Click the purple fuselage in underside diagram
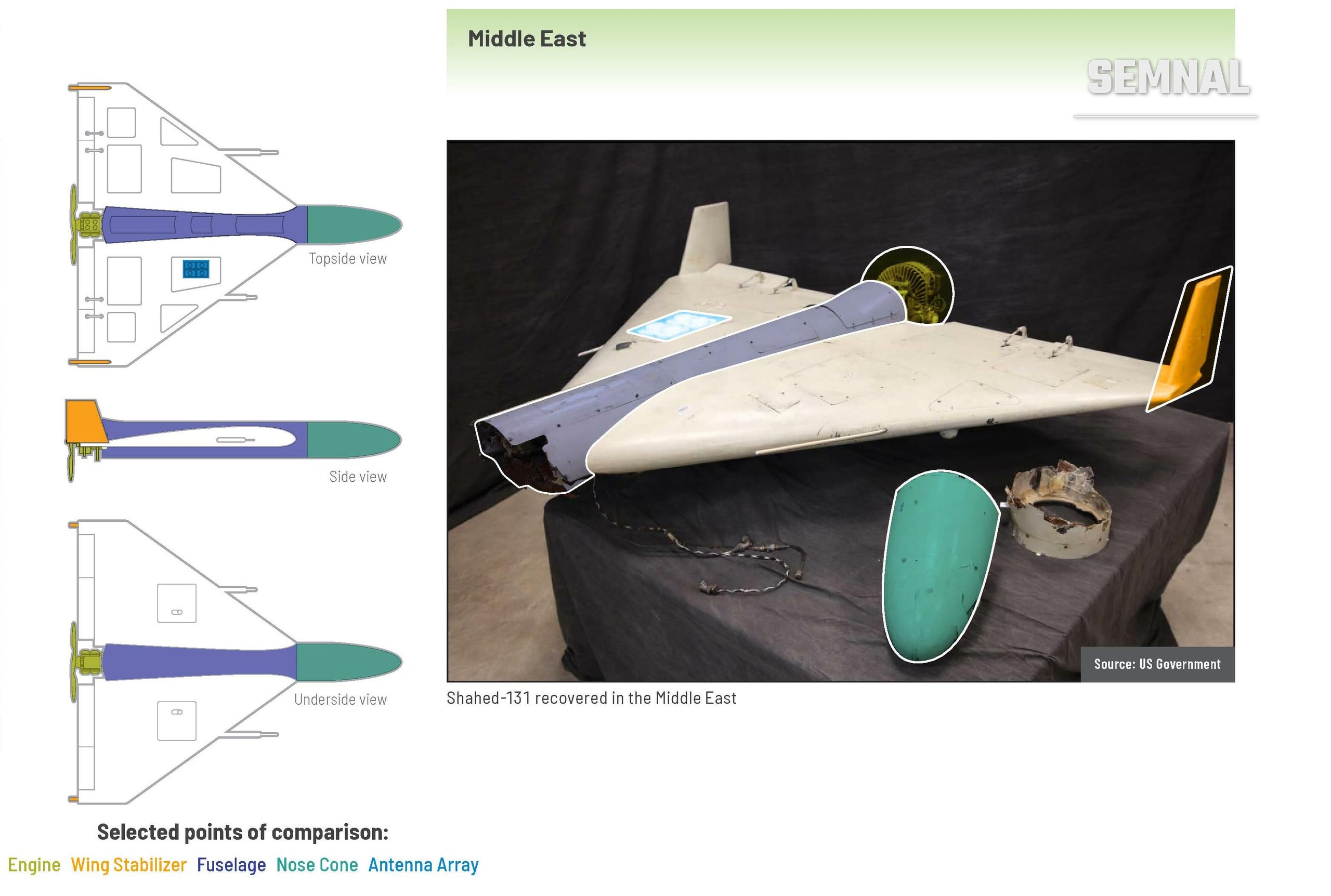The image size is (1331, 896). tap(200, 662)
